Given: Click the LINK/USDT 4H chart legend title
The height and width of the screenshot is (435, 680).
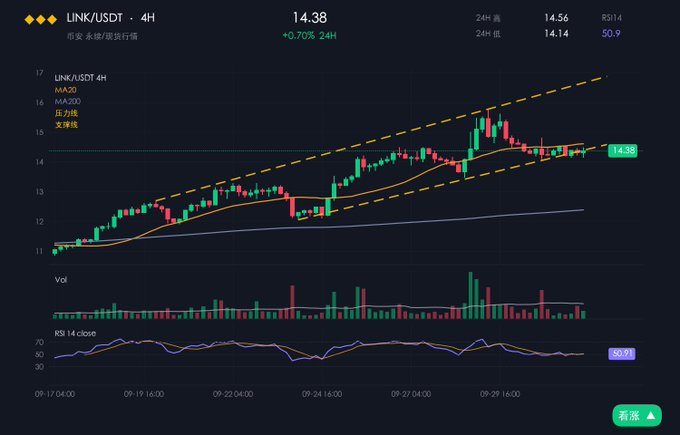Looking at the screenshot, I should 80,78.
